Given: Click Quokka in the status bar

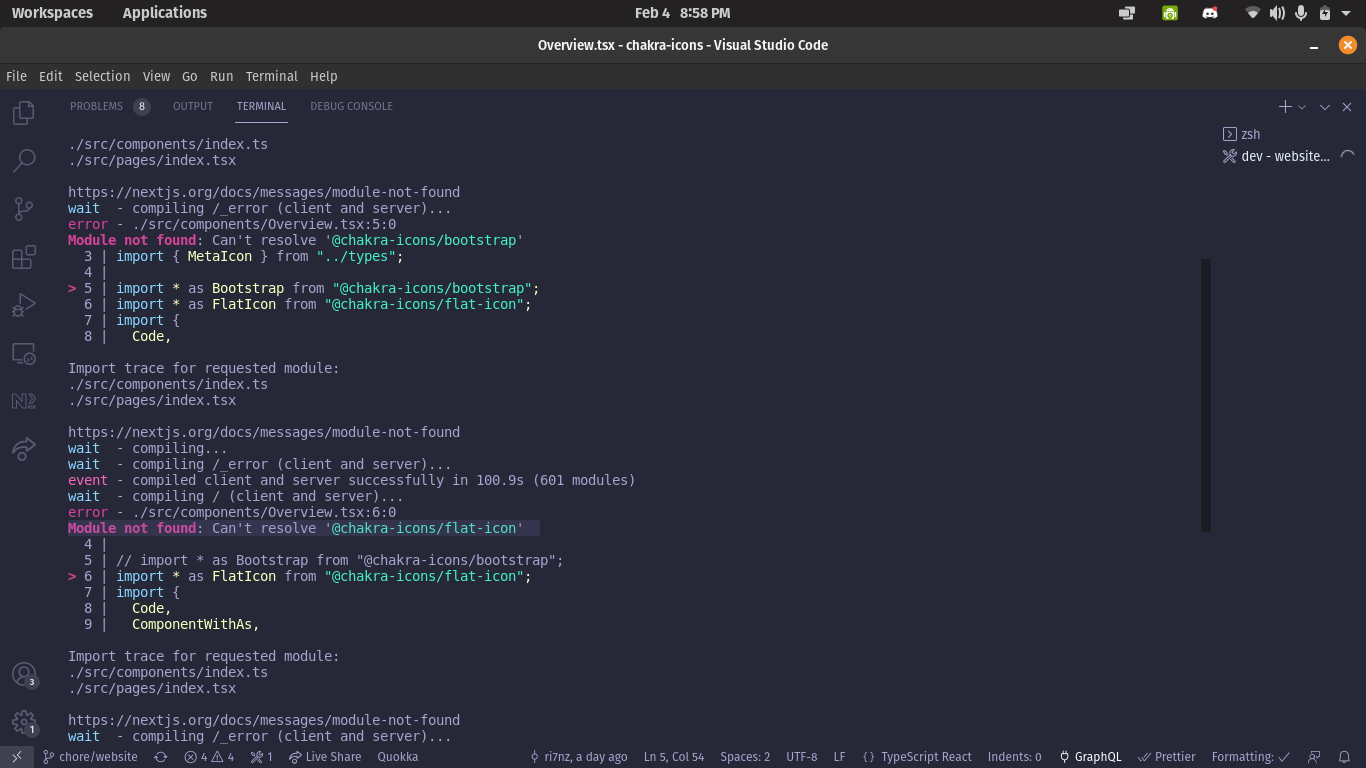Looking at the screenshot, I should (398, 757).
